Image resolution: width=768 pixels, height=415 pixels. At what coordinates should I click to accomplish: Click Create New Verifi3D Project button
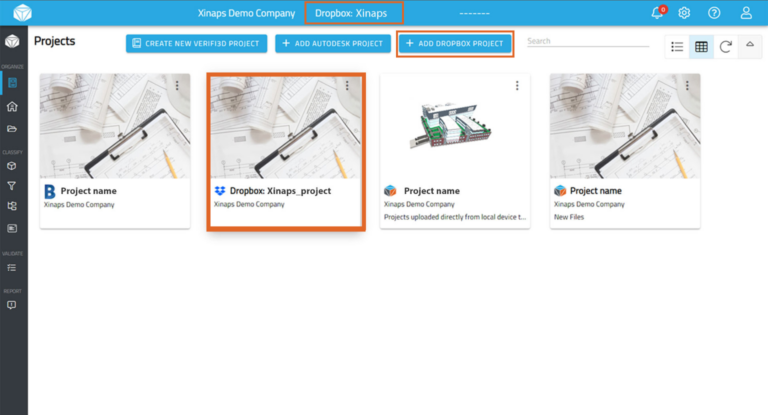(196, 44)
